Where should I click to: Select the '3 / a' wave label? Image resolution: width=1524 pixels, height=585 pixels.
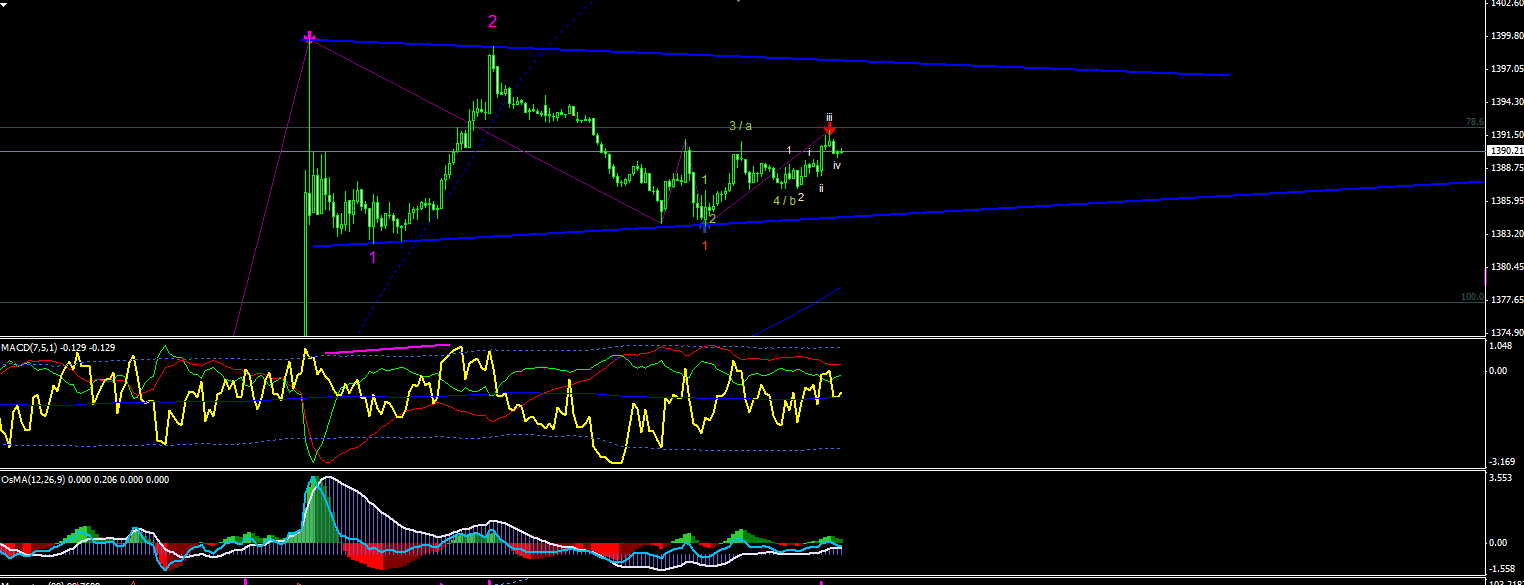tap(740, 125)
